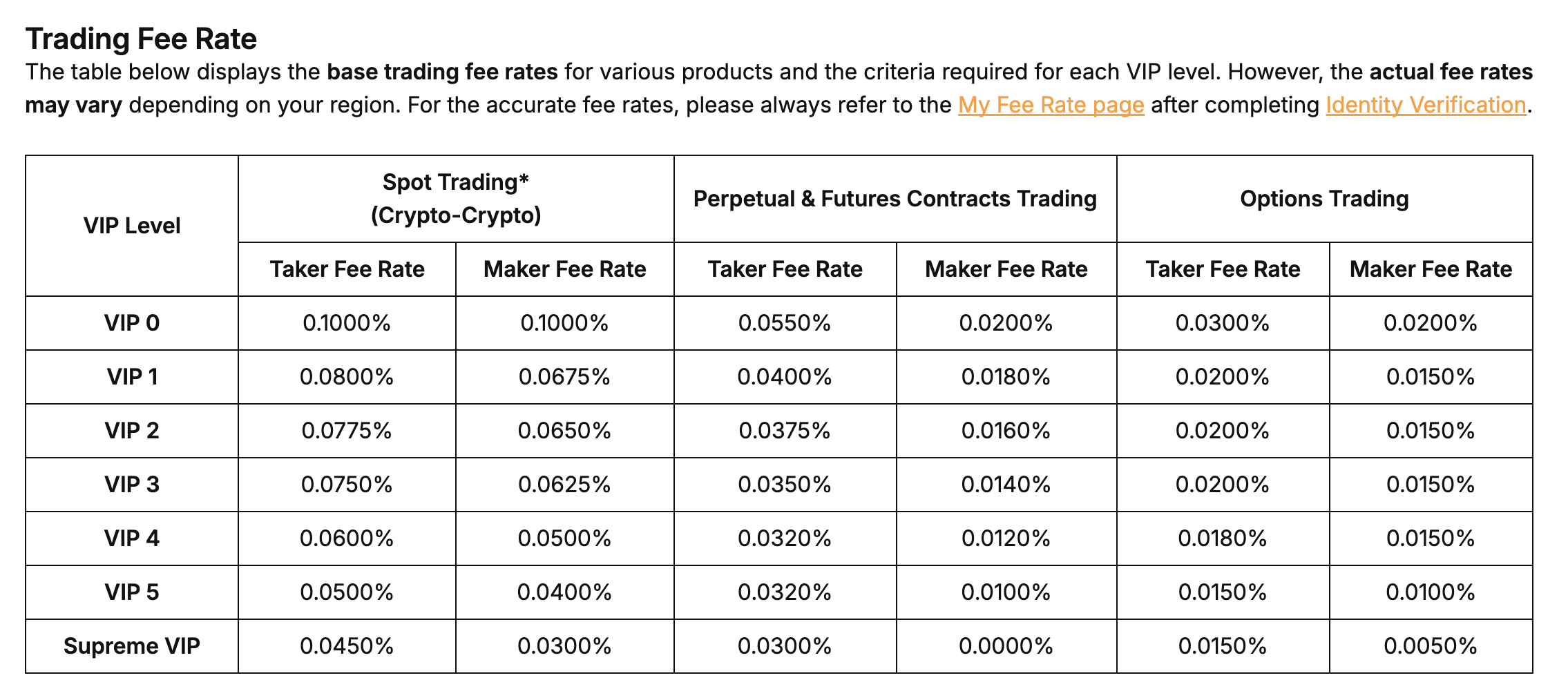The image size is (1568, 700).
Task: Select the VIP Level column header
Action: 132,226
